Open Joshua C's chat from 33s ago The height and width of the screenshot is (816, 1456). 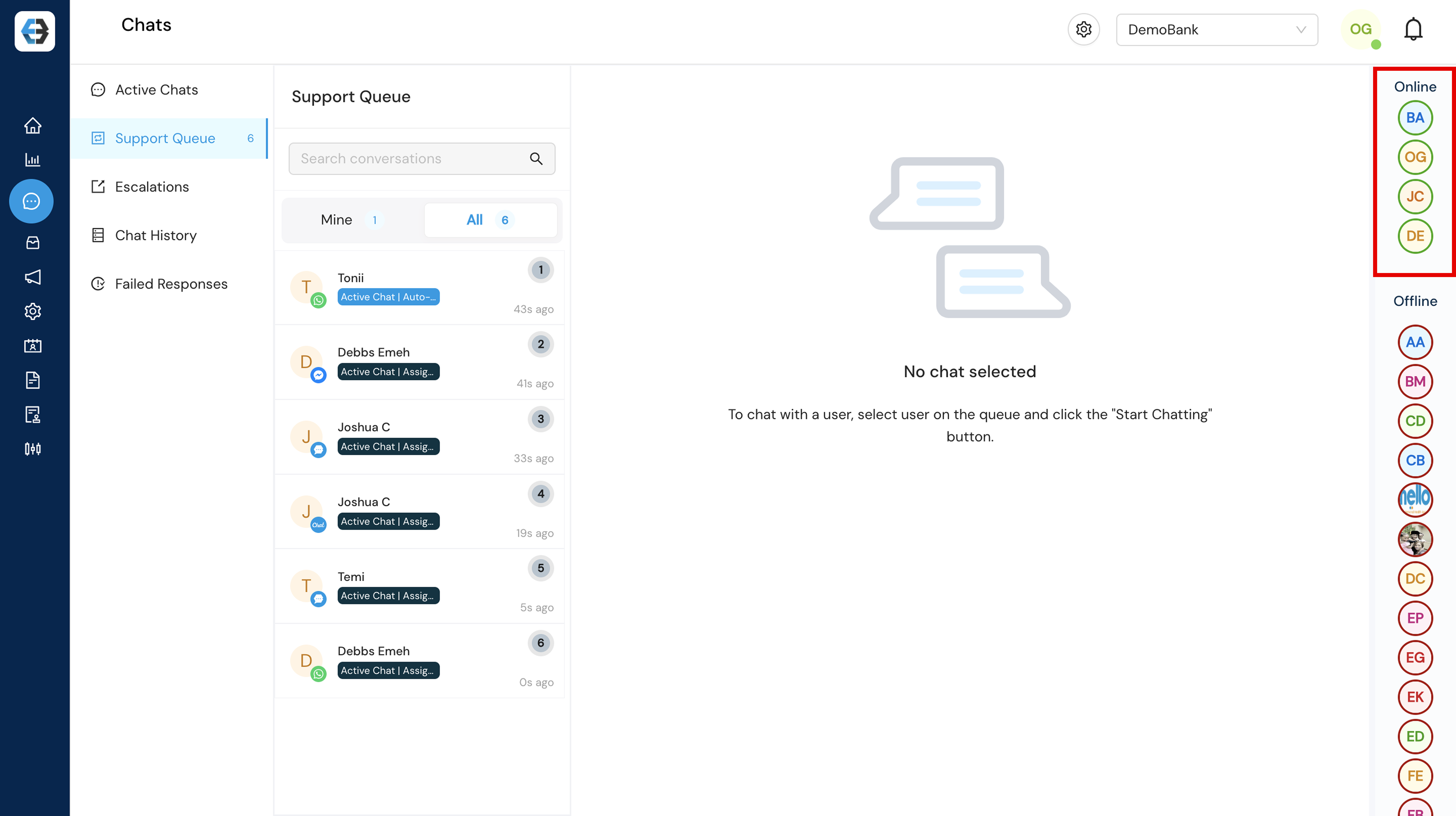pyautogui.click(x=419, y=437)
